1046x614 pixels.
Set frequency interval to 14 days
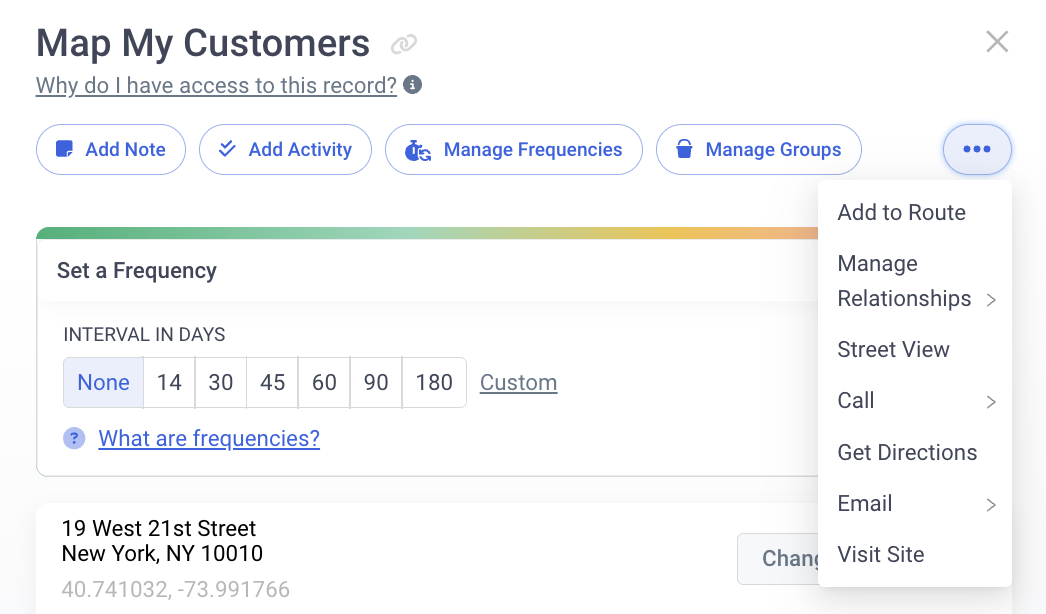point(169,382)
